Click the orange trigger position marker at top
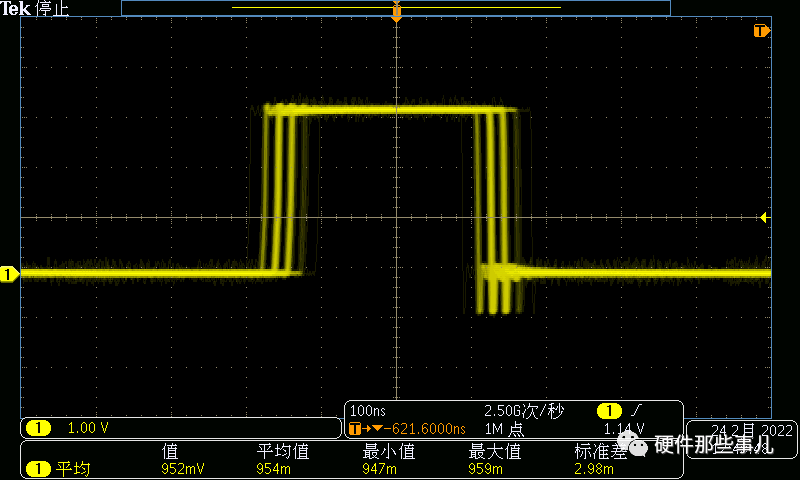This screenshot has width=800, height=480. coord(397,15)
